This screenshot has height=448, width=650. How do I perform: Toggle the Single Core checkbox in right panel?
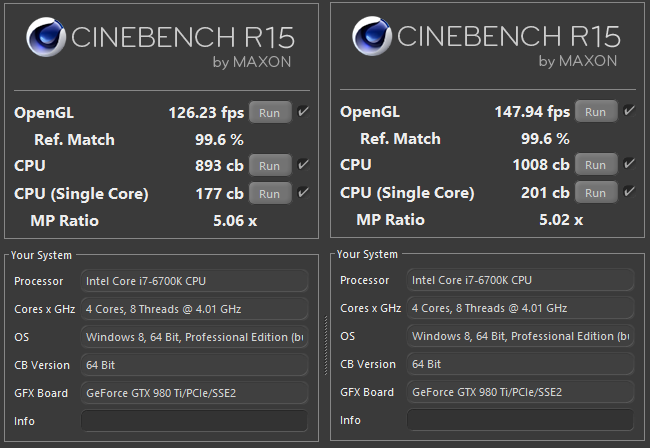tap(629, 191)
